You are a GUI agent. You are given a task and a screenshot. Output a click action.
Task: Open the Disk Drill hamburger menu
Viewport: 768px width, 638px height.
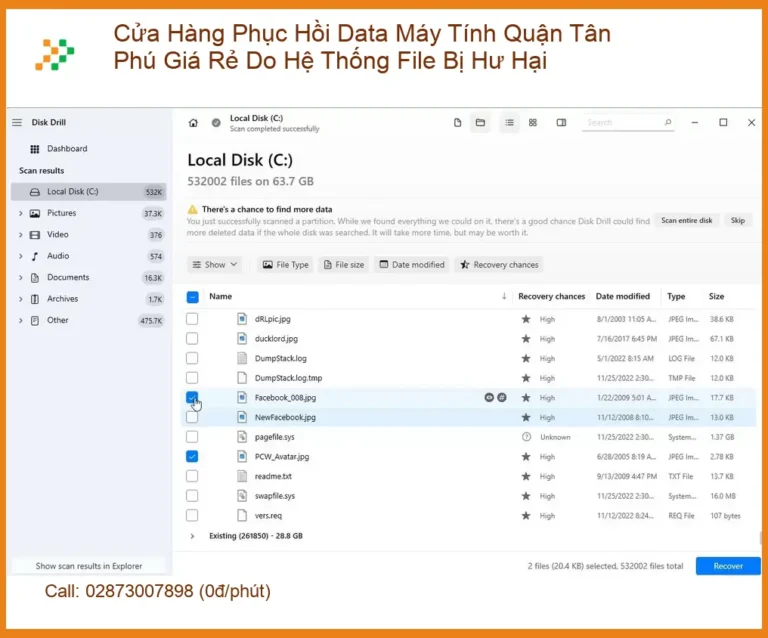point(17,122)
